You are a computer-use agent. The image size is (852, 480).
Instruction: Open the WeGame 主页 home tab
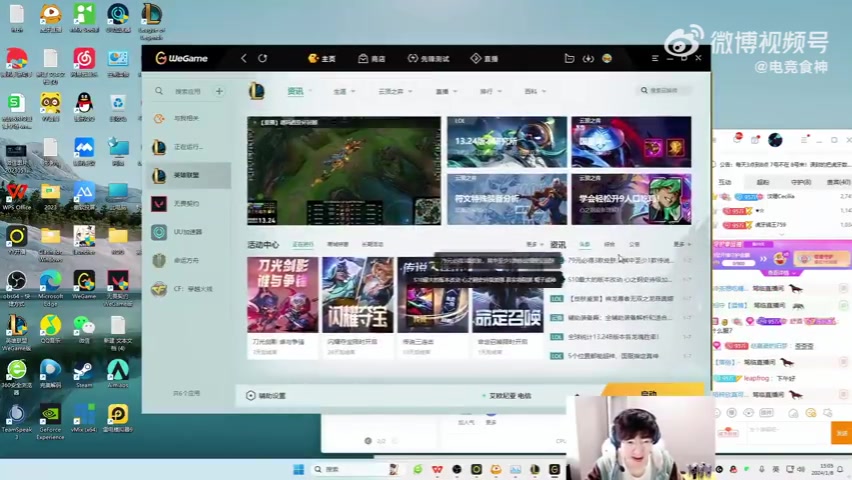pos(322,59)
